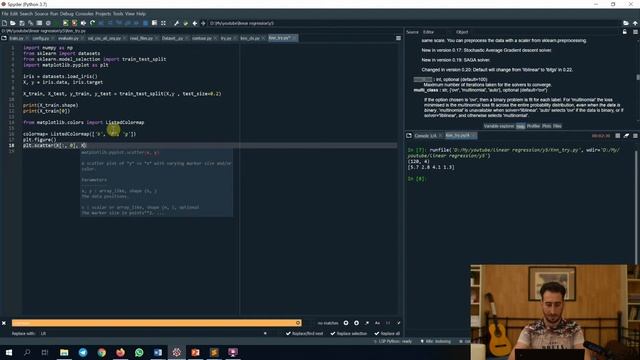The height and width of the screenshot is (360, 640).
Task: Open the Help menu
Action: point(141,14)
